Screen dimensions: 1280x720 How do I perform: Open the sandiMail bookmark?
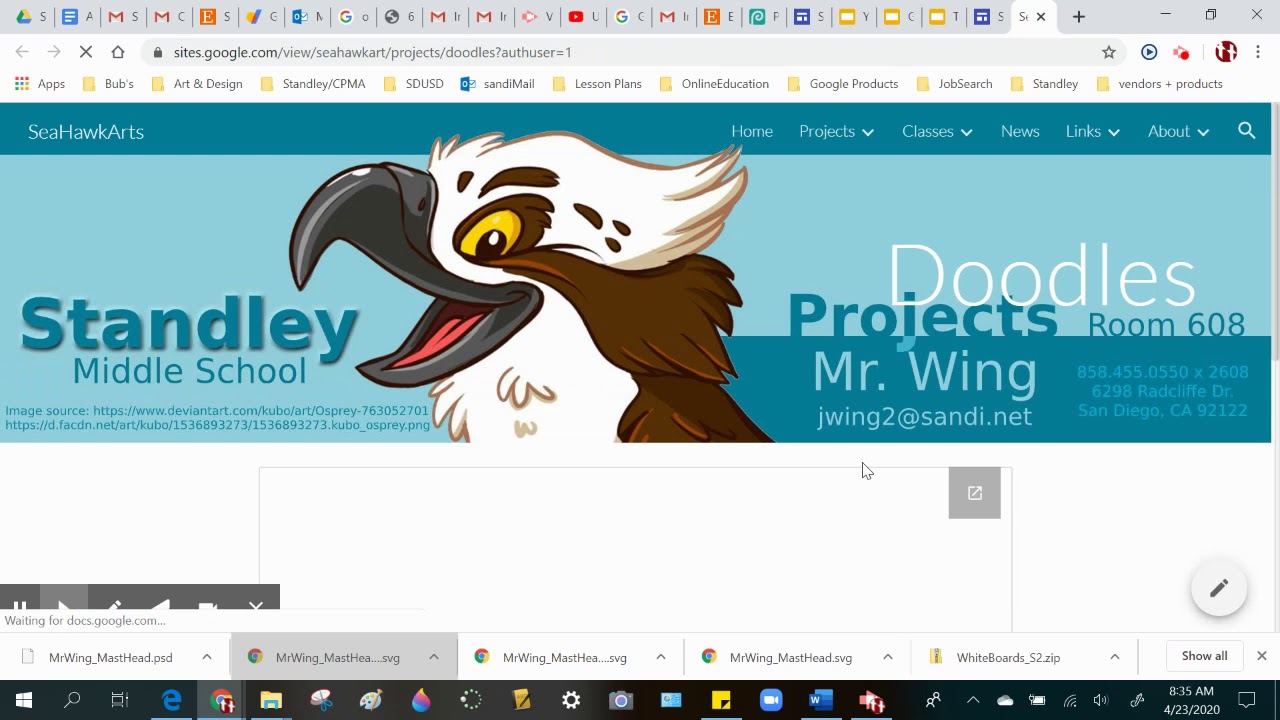tap(498, 84)
